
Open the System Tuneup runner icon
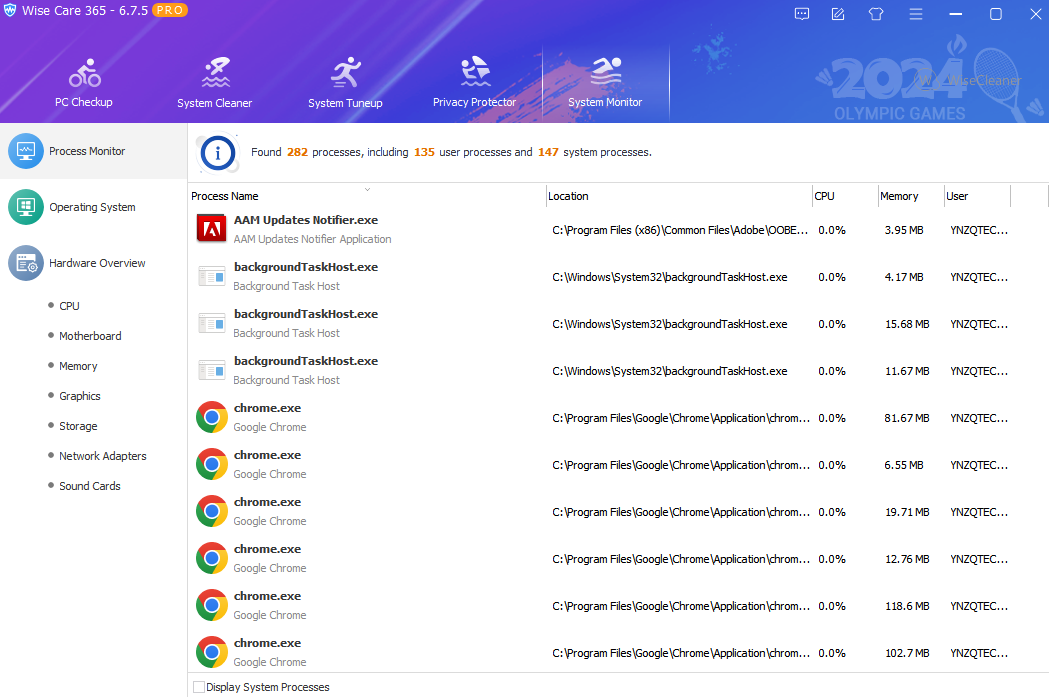click(346, 73)
